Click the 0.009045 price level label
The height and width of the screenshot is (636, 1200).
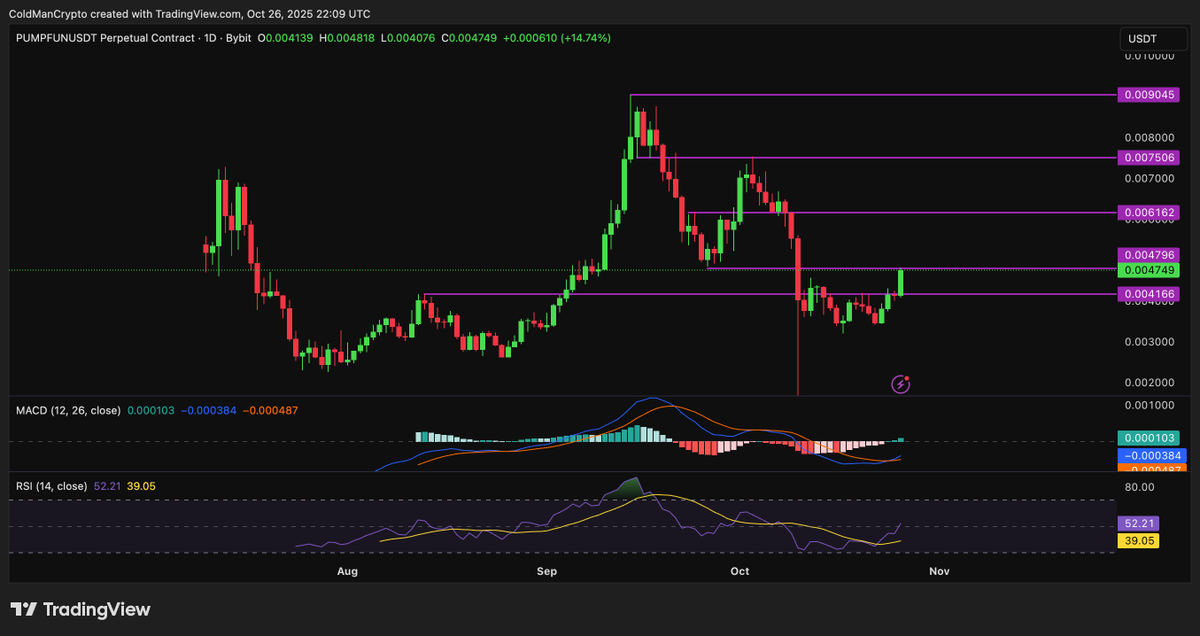[x=1150, y=94]
